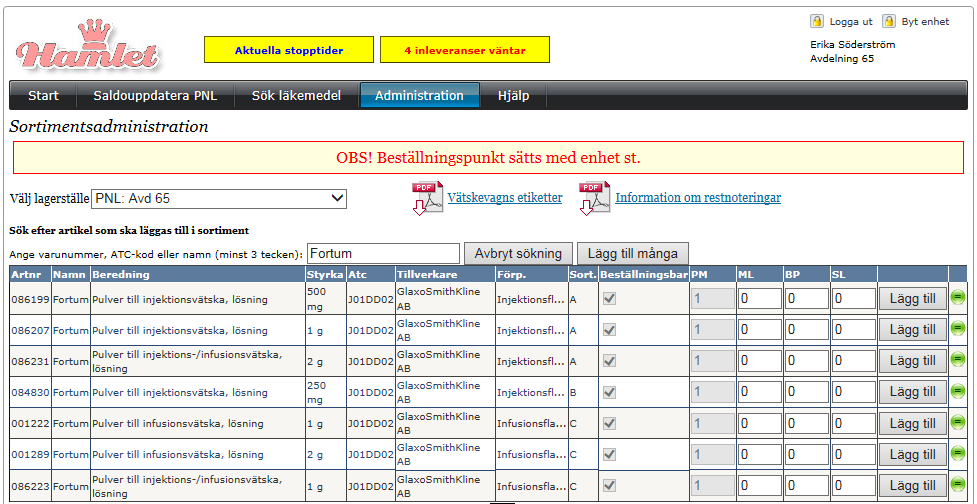Toggle Beställningsbar checkbox for article 001222
The width and height of the screenshot is (977, 504).
pos(610,423)
